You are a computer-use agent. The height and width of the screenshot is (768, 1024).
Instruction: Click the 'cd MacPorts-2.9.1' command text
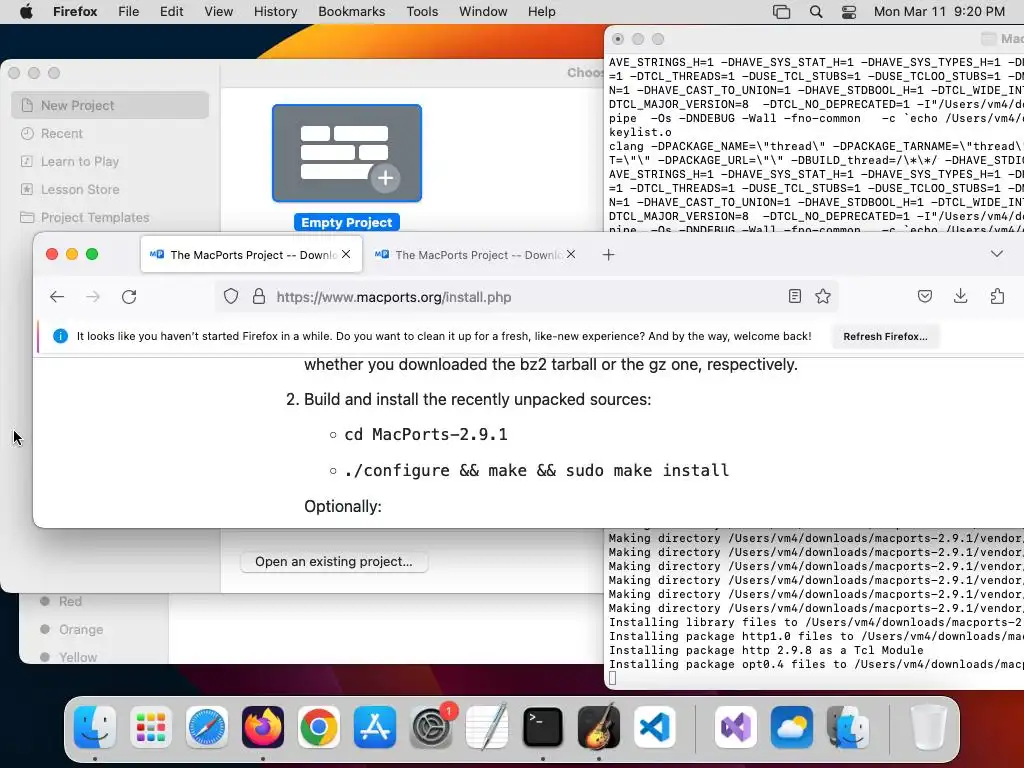click(426, 434)
